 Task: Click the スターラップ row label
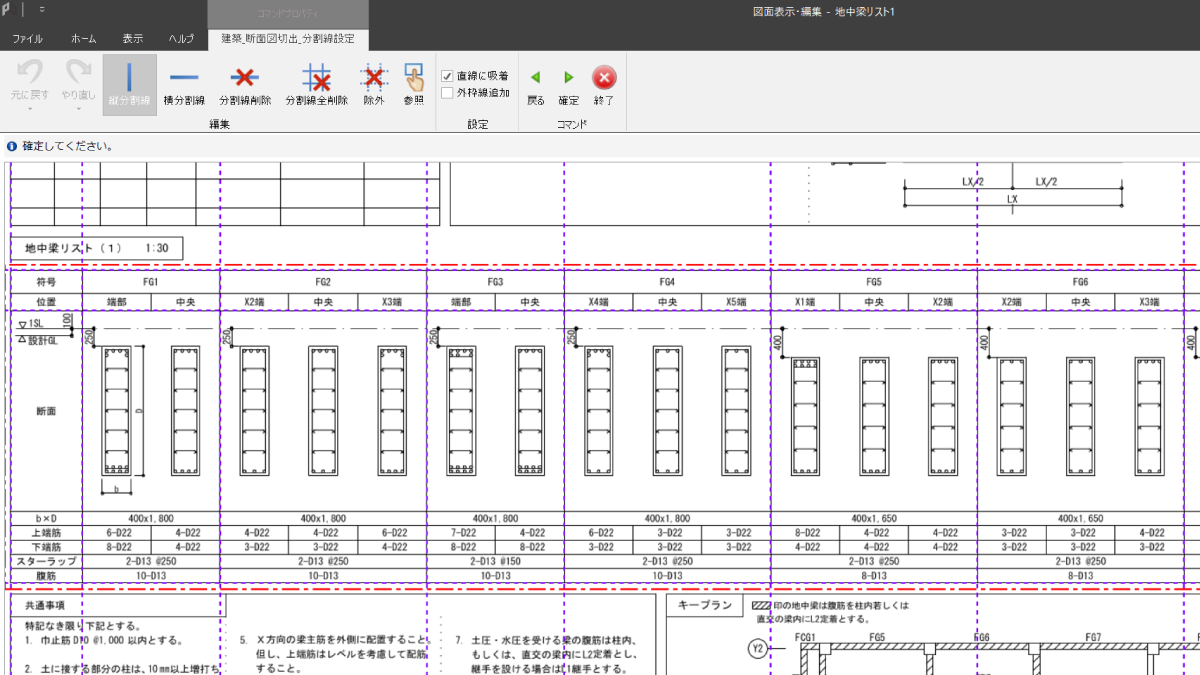(46, 561)
